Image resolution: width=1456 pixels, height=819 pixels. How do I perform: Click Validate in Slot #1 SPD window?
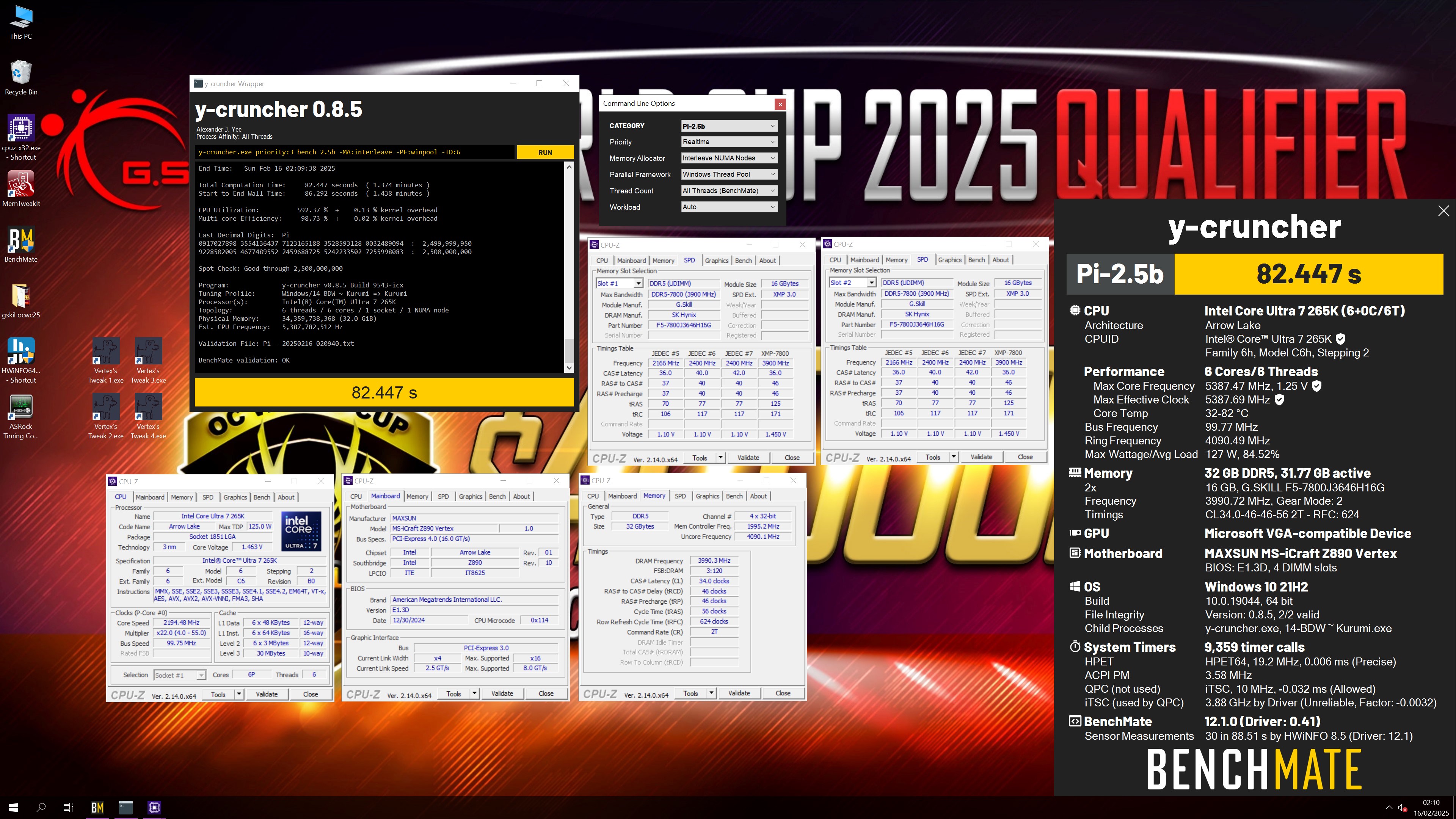pyautogui.click(x=748, y=458)
